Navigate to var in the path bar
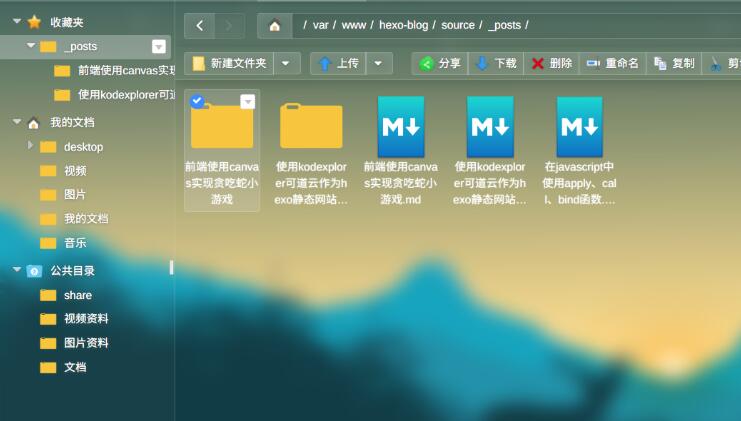Image resolution: width=741 pixels, height=421 pixels. 320,26
